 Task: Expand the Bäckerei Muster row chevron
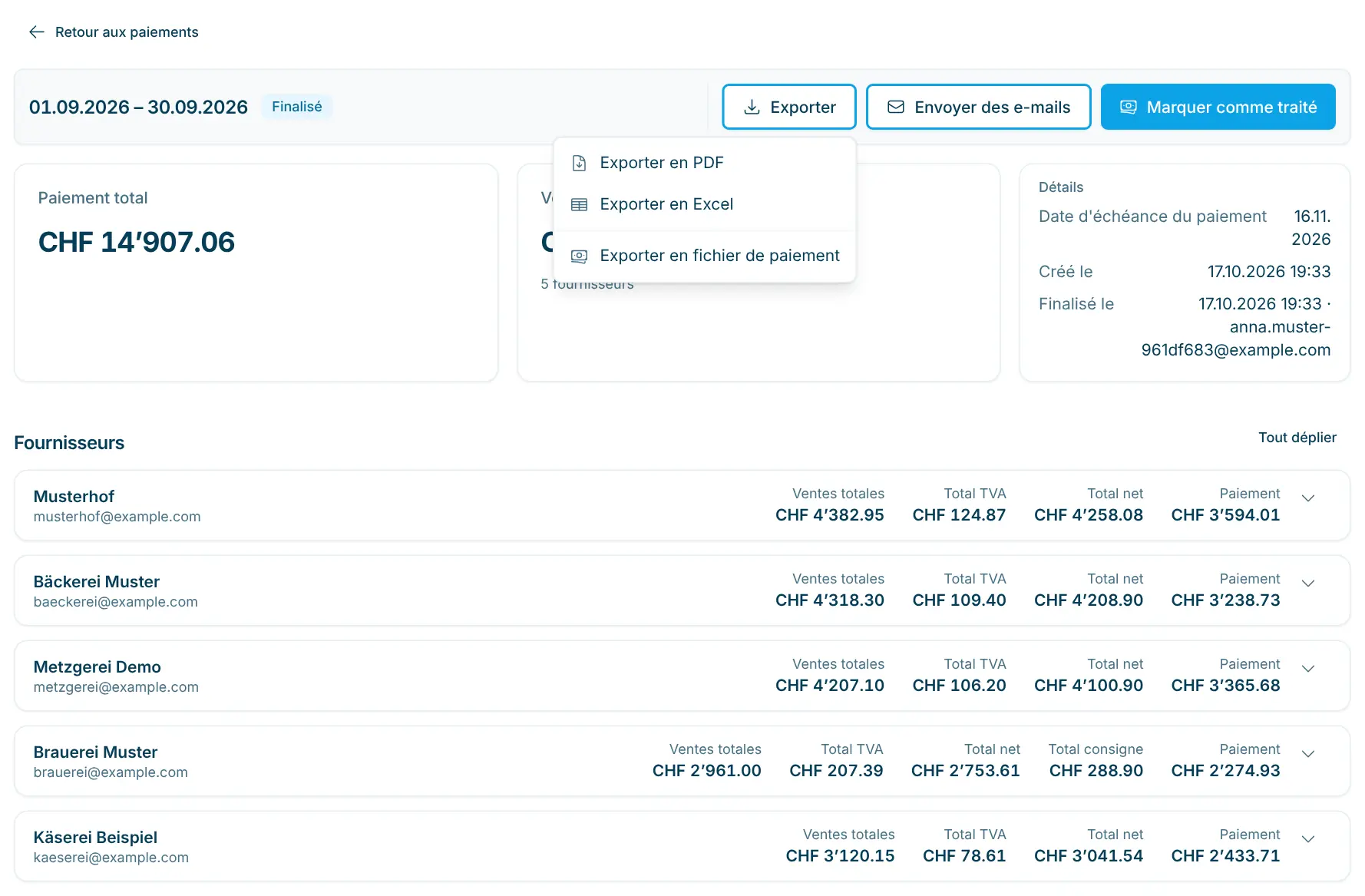coord(1308,583)
